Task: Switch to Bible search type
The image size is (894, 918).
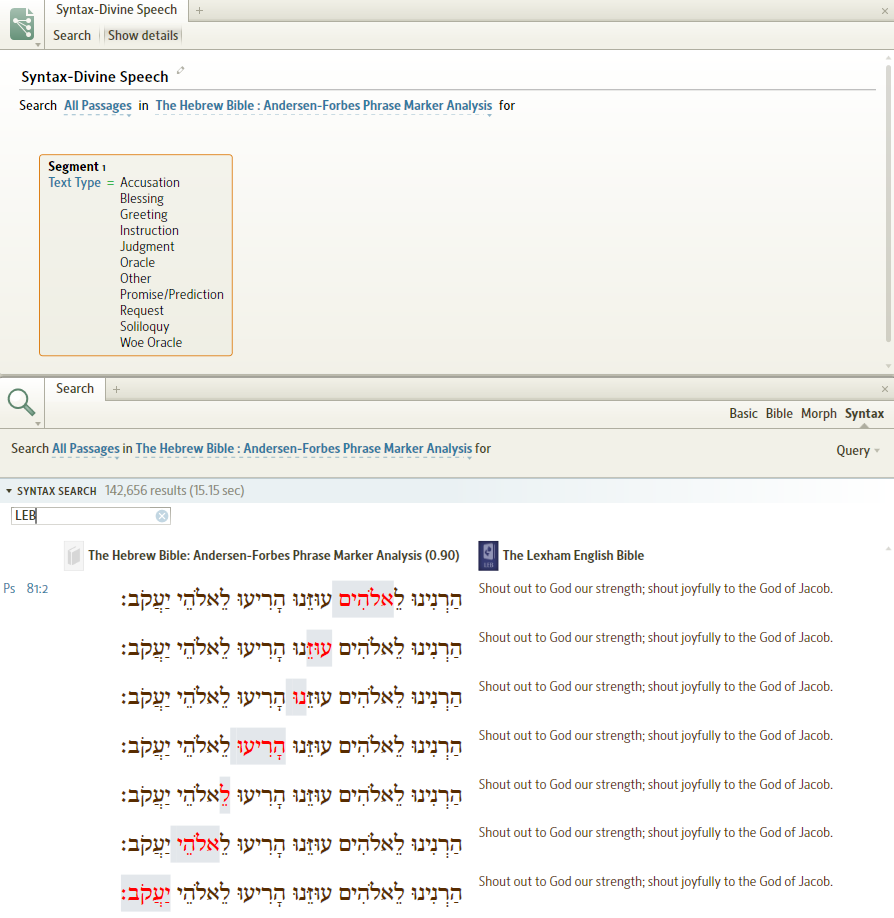Action: point(779,413)
